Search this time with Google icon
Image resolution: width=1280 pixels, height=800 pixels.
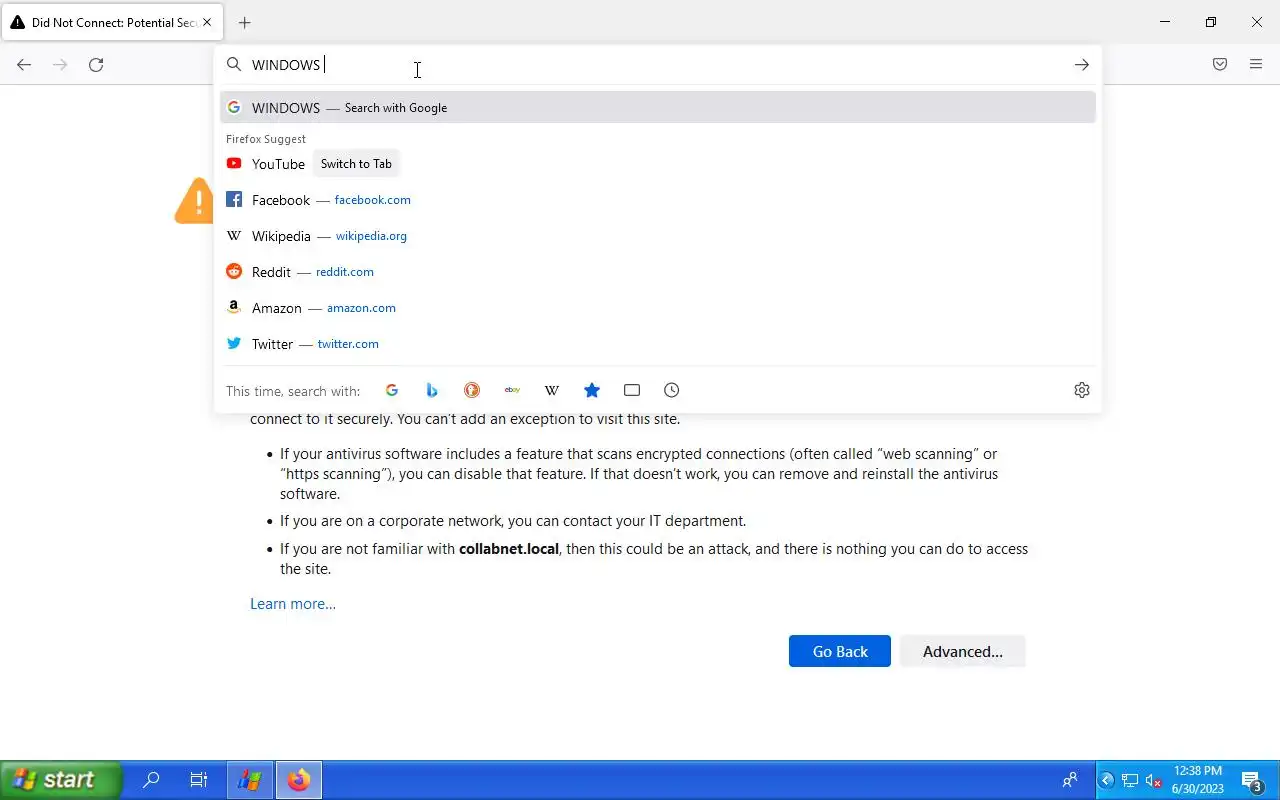coord(392,390)
